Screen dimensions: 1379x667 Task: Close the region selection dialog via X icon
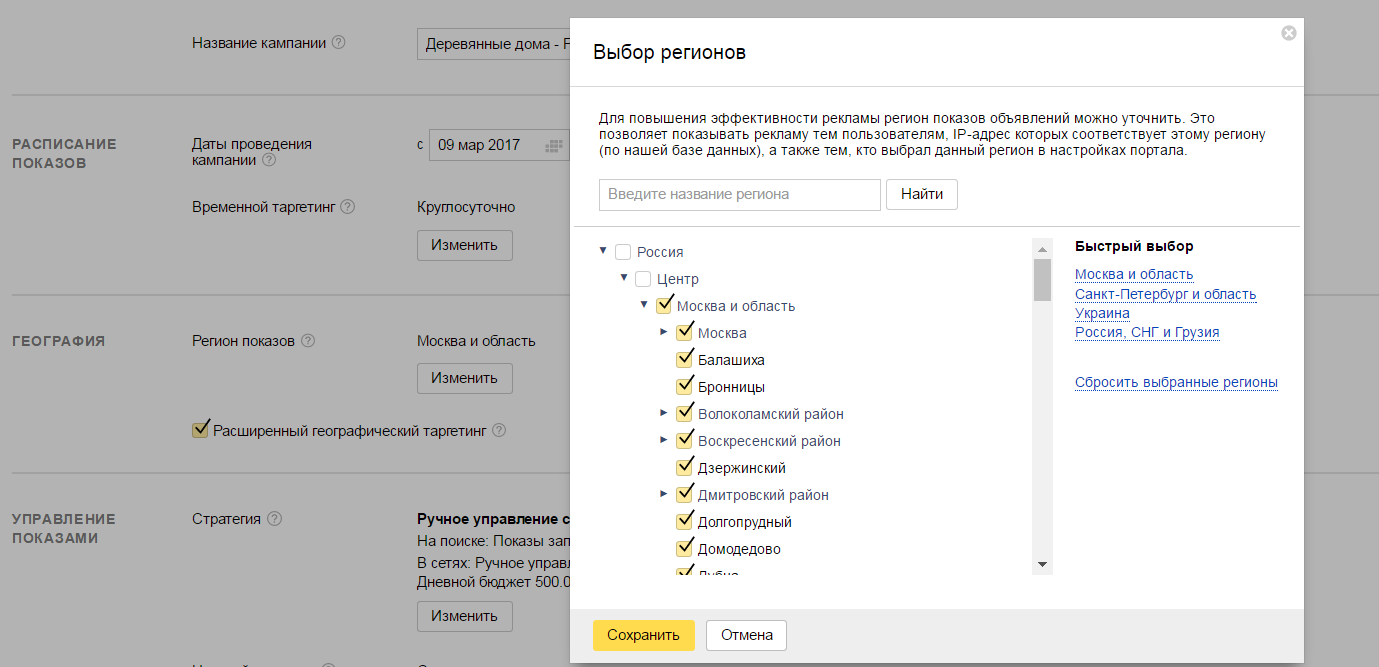pos(1288,33)
